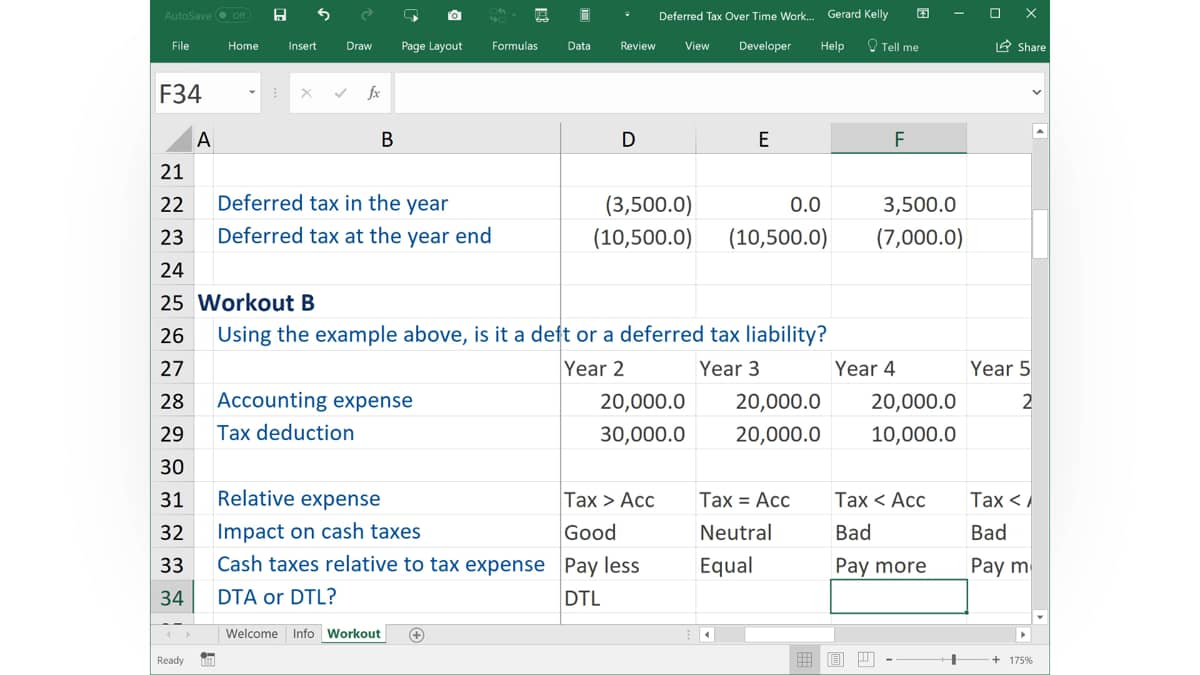The image size is (1200, 675).
Task: Open the Data tab
Action: tap(579, 46)
